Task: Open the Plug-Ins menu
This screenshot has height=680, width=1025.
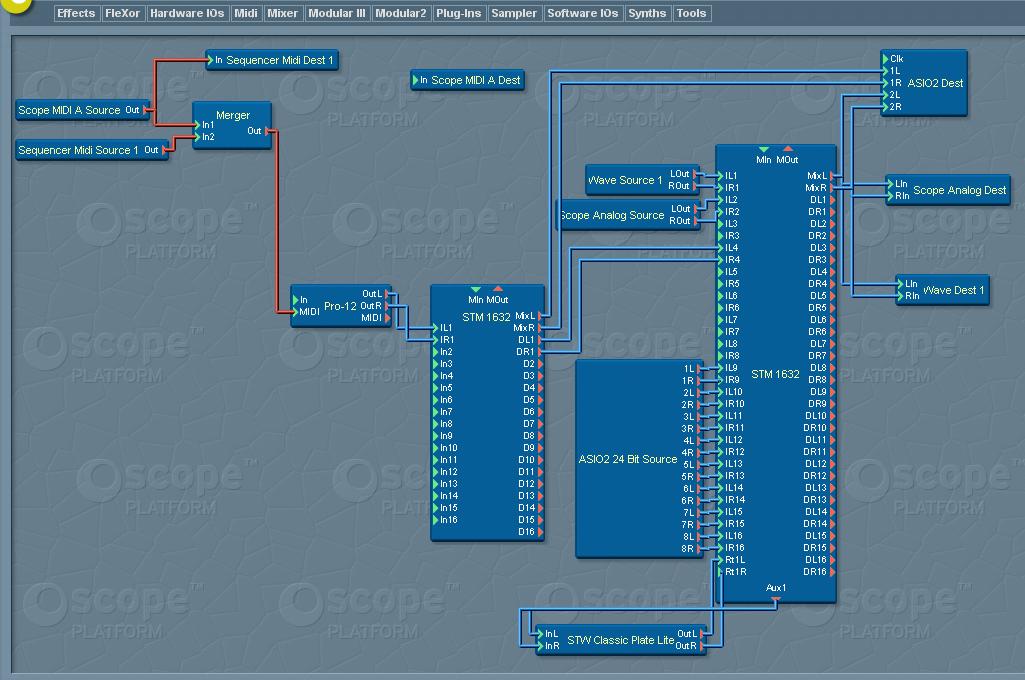Action: (x=459, y=13)
